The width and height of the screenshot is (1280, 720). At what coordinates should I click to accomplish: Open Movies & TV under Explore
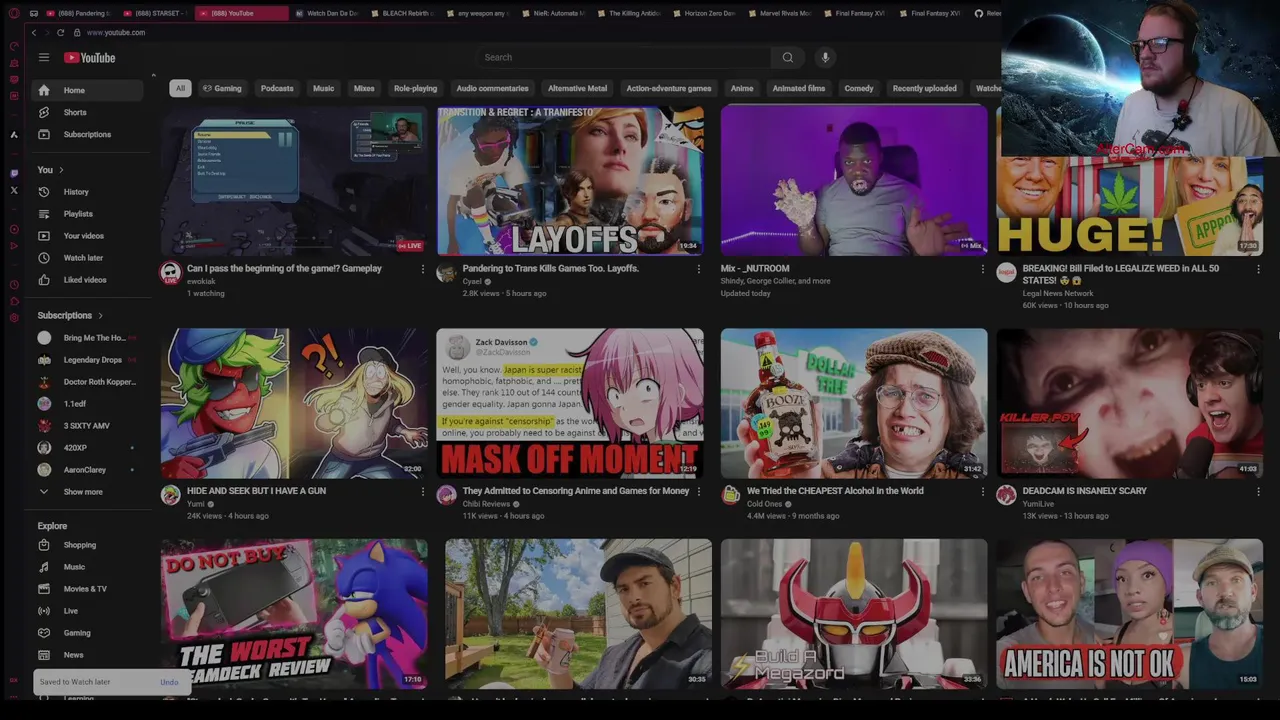[87, 589]
